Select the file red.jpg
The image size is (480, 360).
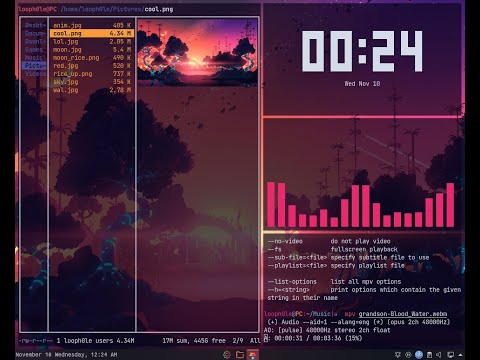pyautogui.click(x=92, y=66)
